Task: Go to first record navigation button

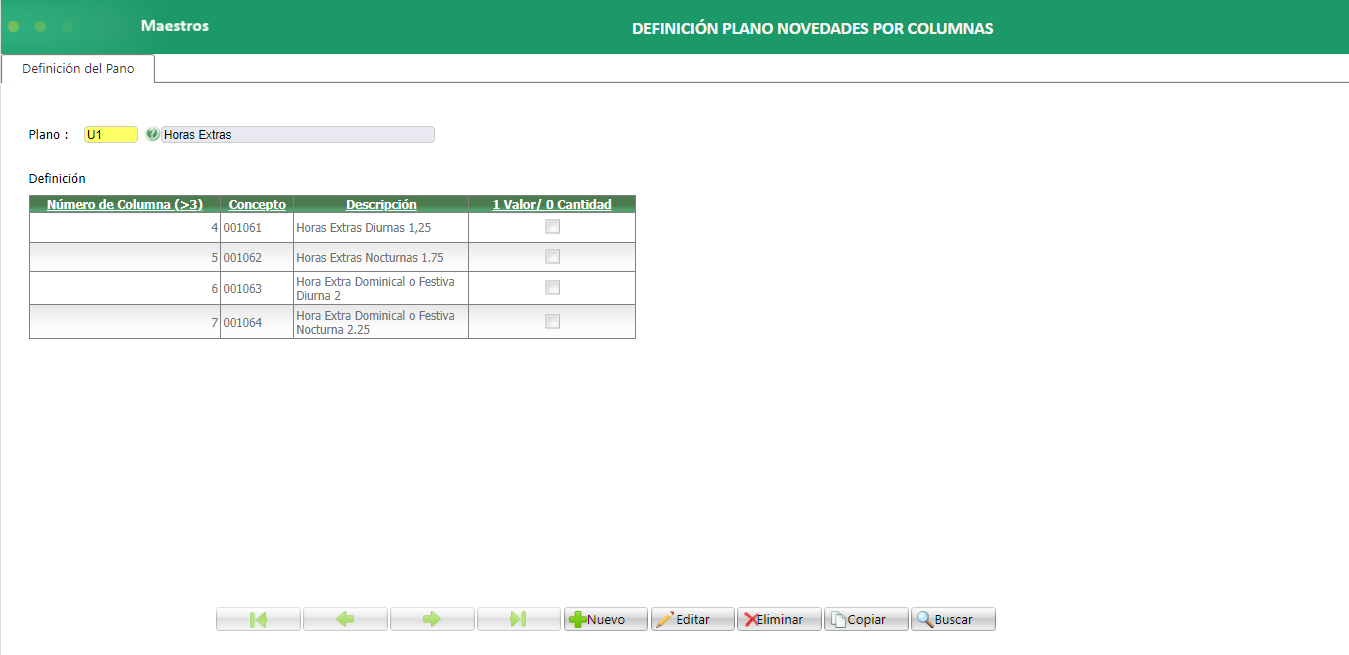Action: click(x=258, y=619)
